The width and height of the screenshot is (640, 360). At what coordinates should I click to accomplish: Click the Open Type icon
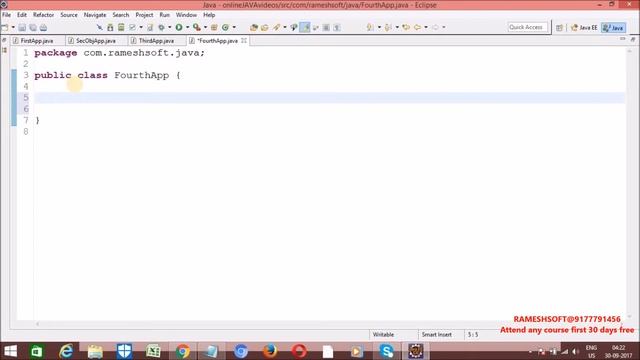pyautogui.click(x=254, y=27)
